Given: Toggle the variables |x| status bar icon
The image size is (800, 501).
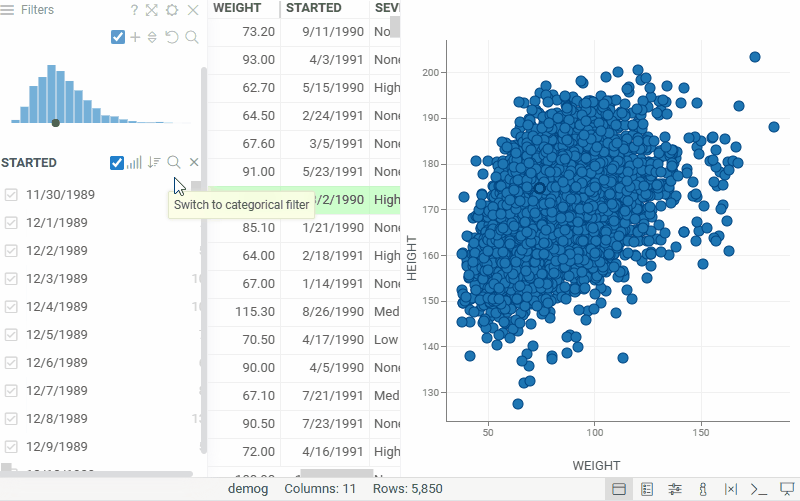Looking at the screenshot, I should tap(731, 489).
